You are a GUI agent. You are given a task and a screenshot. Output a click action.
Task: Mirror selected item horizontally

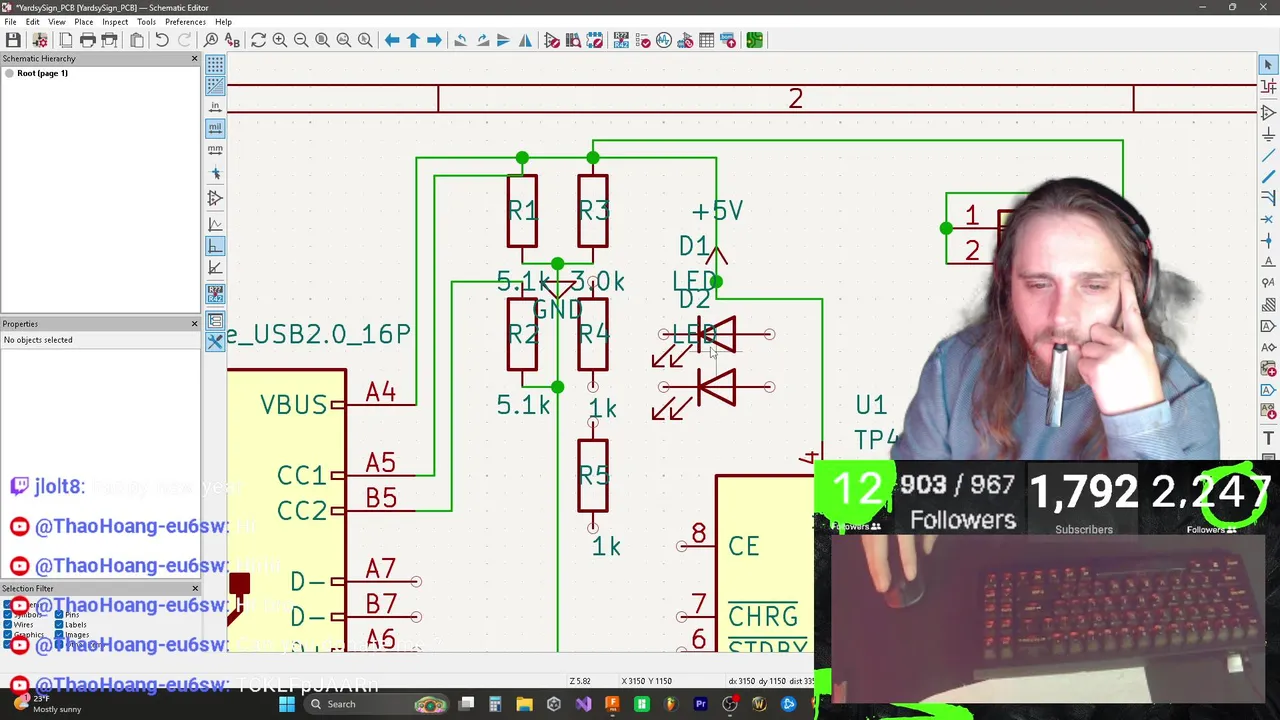point(525,40)
